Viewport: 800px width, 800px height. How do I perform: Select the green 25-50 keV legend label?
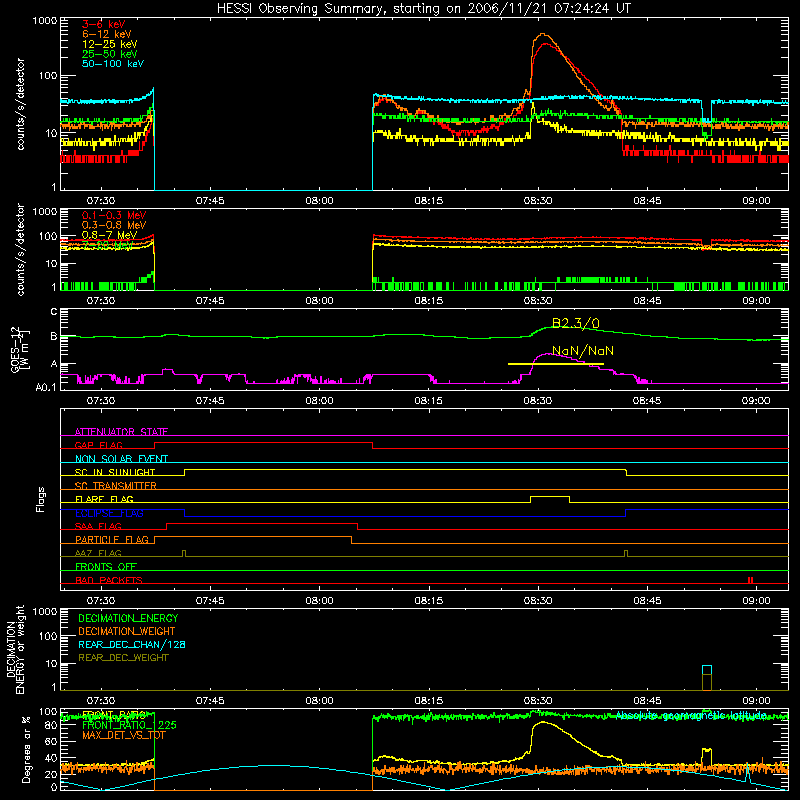(110, 54)
